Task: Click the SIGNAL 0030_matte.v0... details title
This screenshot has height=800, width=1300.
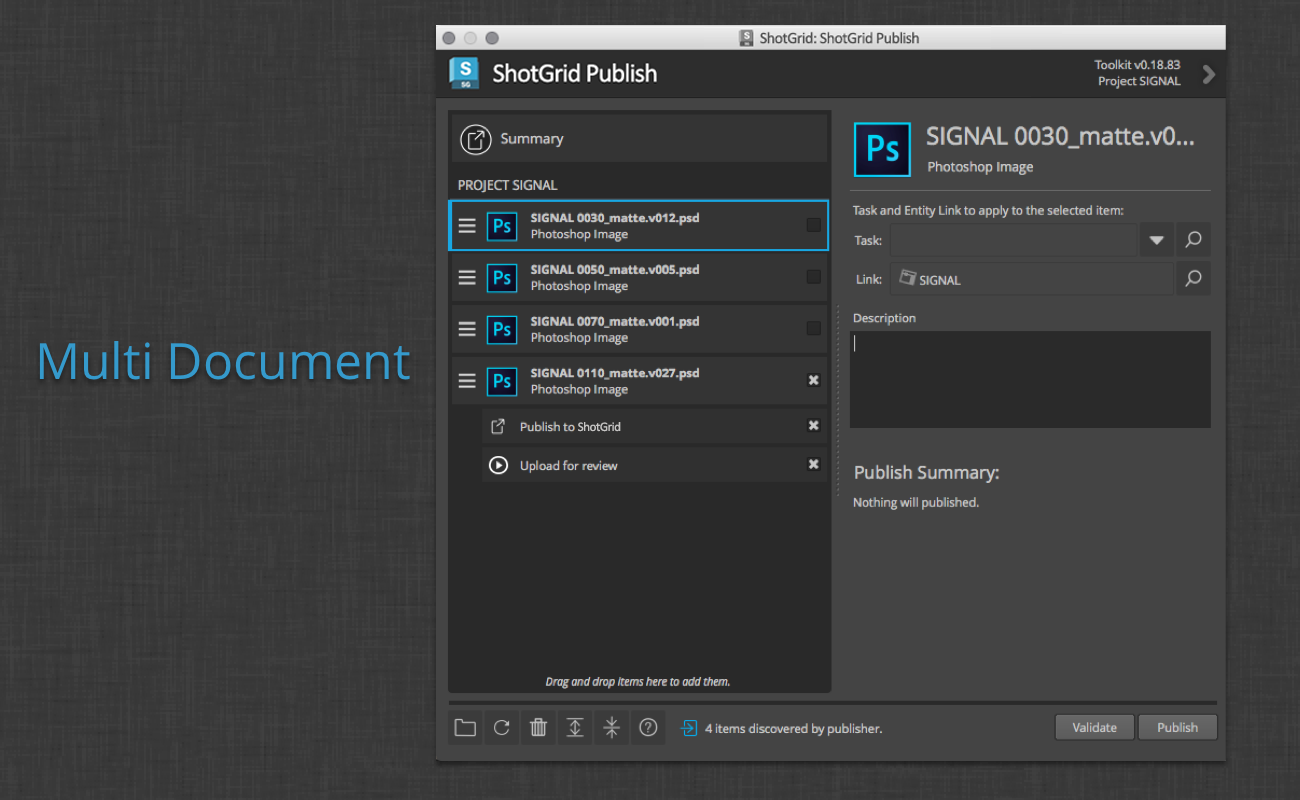Action: 1061,136
